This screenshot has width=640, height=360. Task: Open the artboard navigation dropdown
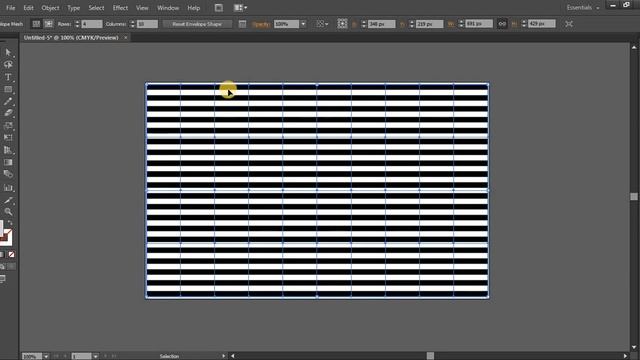click(95, 356)
